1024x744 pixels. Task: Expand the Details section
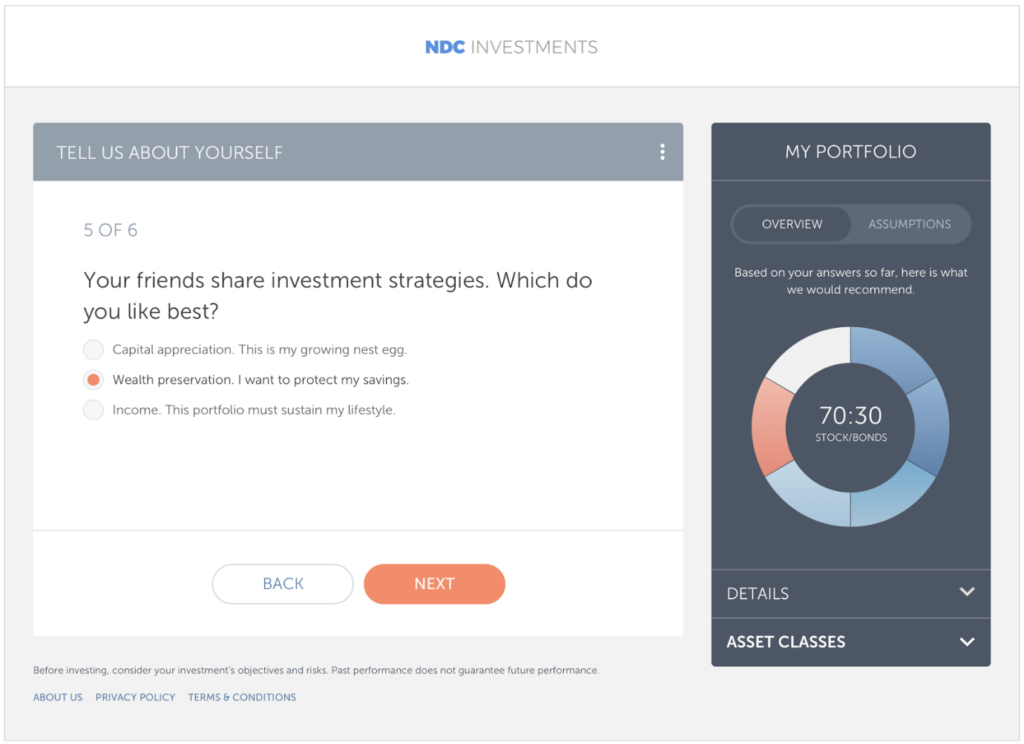(850, 593)
